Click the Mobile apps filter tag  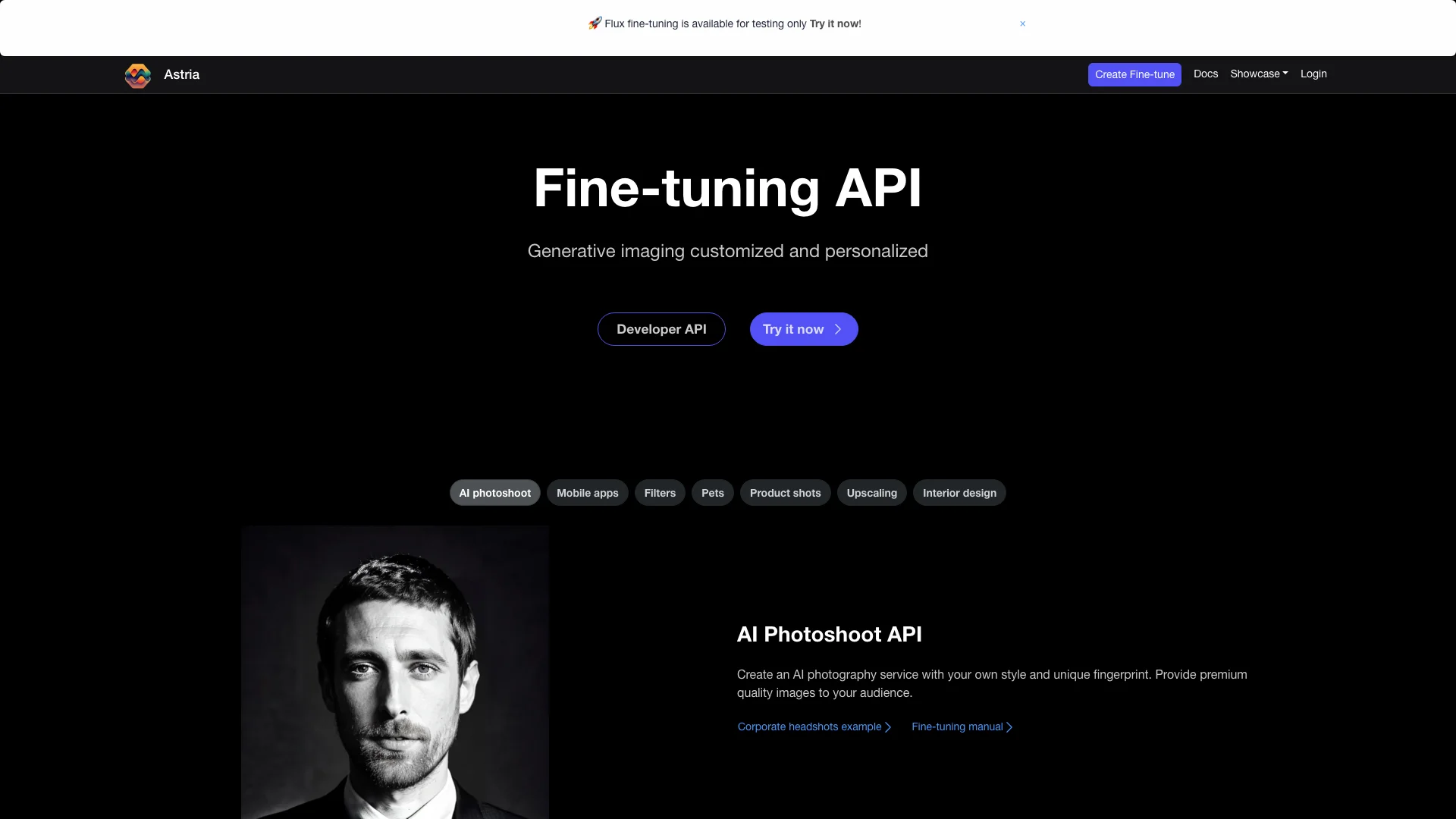coord(587,492)
